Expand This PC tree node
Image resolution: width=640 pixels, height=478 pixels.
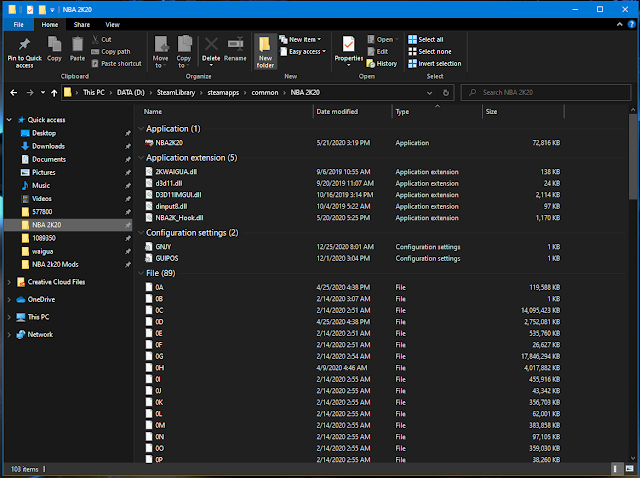(9, 317)
